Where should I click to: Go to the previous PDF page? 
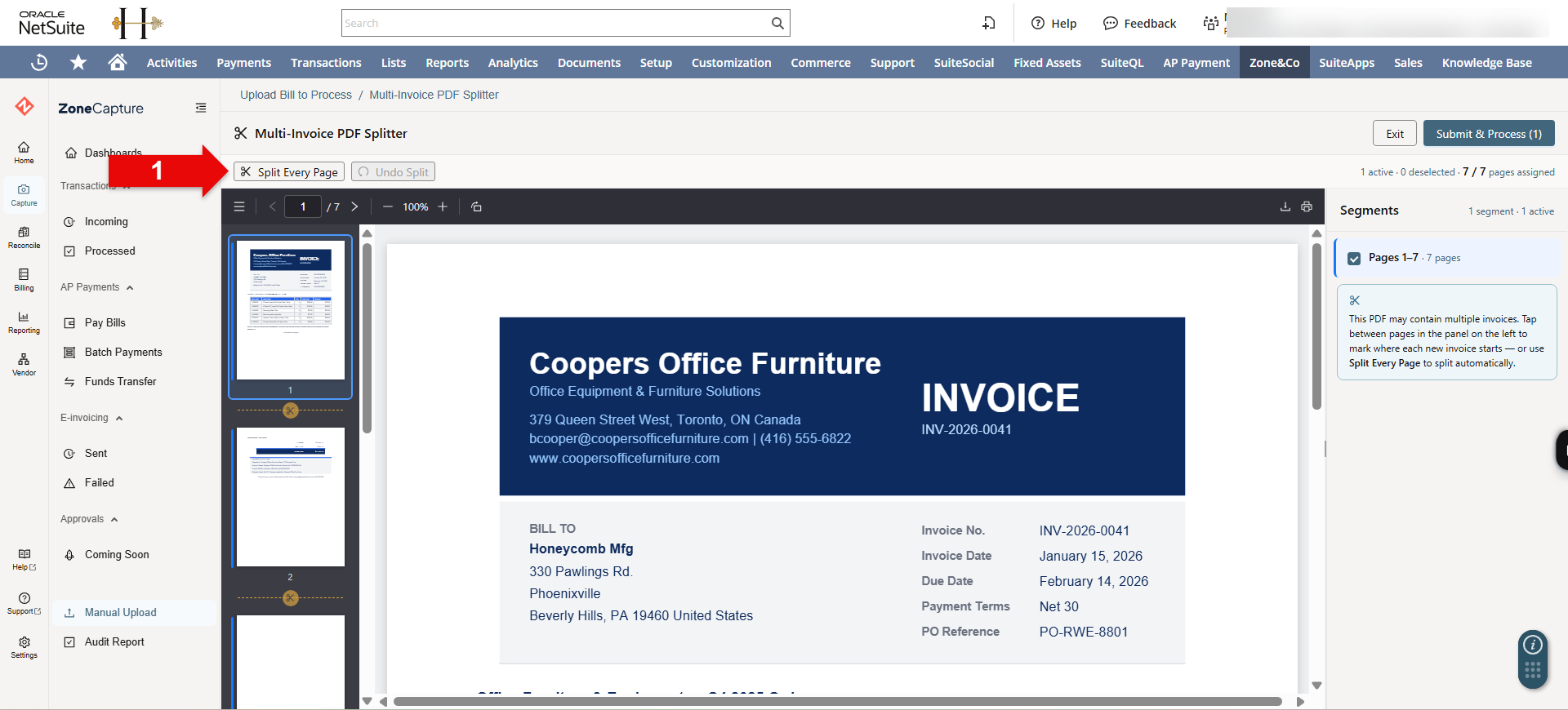pos(273,206)
